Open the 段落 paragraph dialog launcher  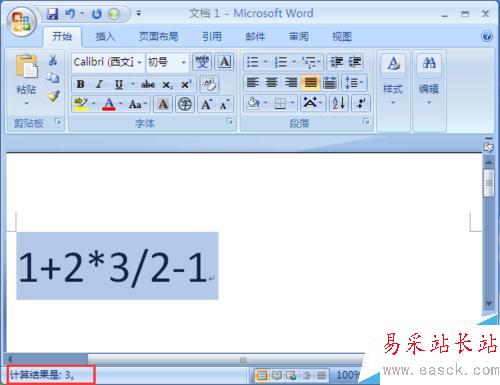tap(366, 122)
